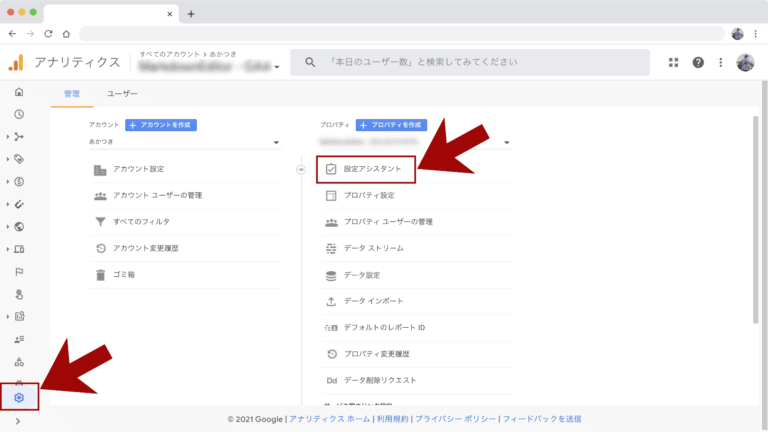Switch to the ユーザー tab
768x432 pixels.
(x=122, y=93)
